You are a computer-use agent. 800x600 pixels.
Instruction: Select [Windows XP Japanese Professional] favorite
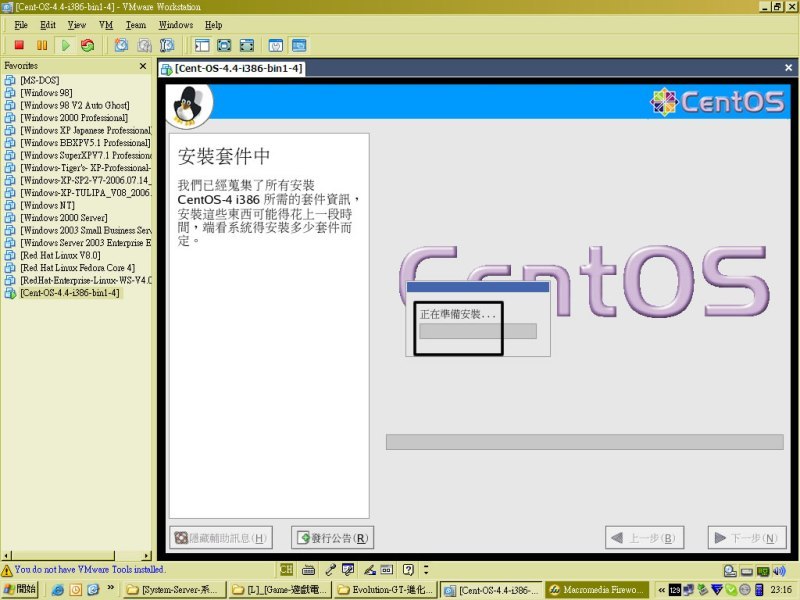coord(86,130)
